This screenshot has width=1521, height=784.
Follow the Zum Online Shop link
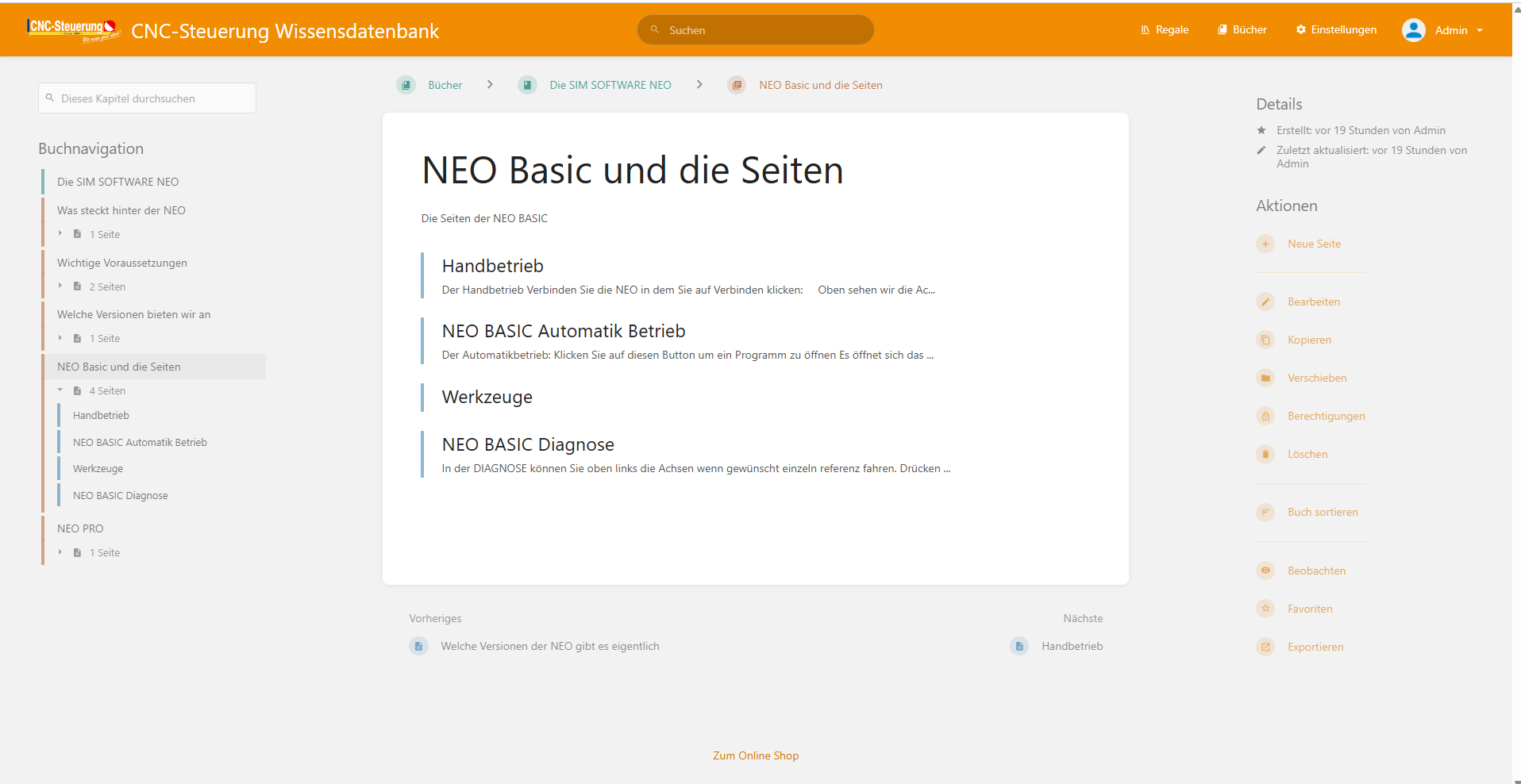click(756, 756)
